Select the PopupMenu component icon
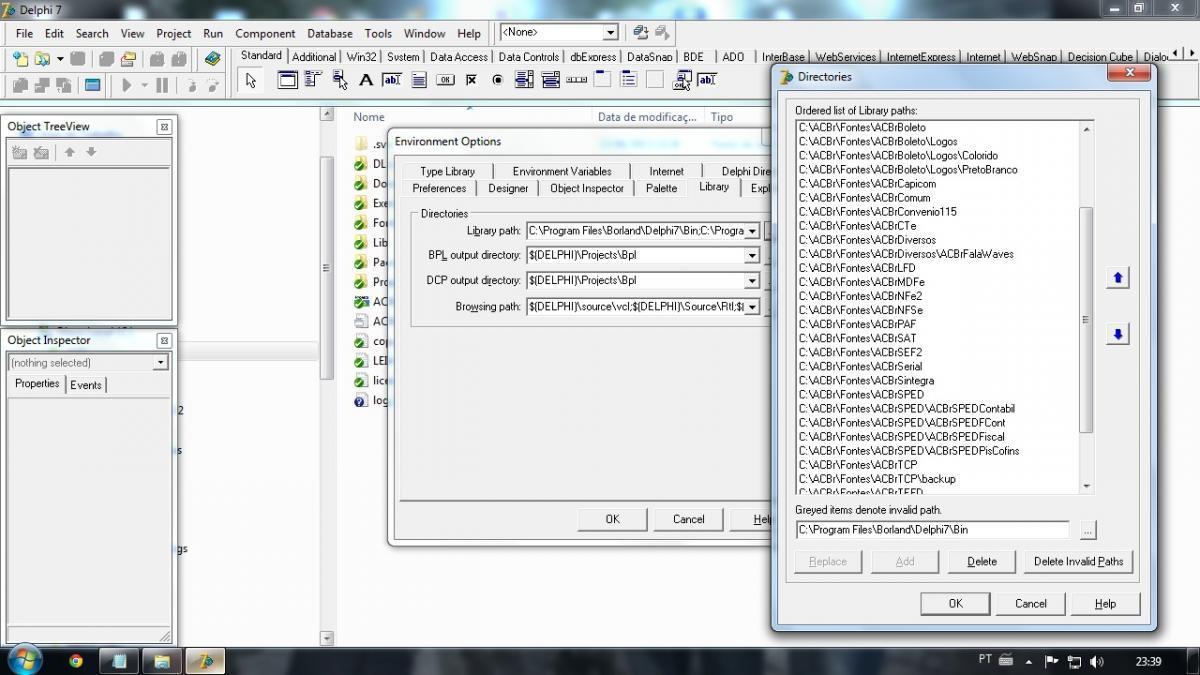Image resolution: width=1200 pixels, height=675 pixels. (x=340, y=80)
